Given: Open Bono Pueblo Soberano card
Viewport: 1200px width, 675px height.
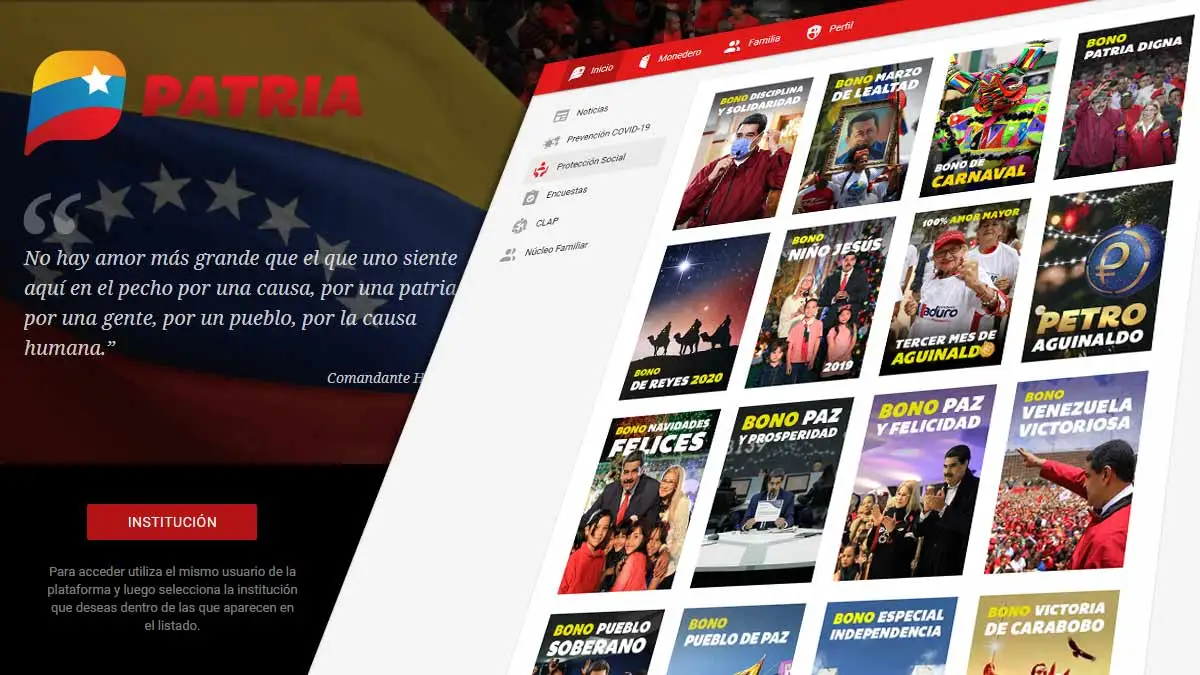Looking at the screenshot, I should coord(599,643).
